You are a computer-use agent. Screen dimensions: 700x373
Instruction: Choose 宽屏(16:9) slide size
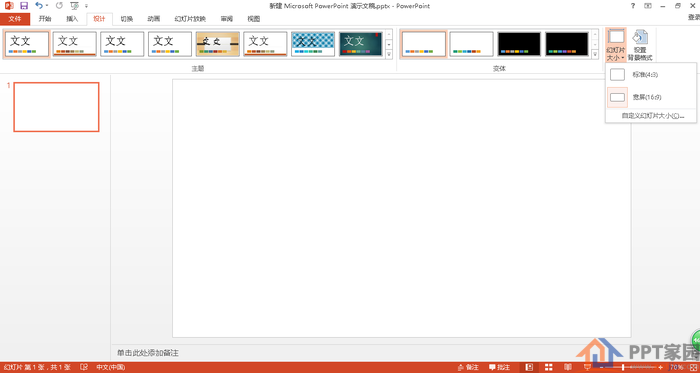pyautogui.click(x=651, y=97)
